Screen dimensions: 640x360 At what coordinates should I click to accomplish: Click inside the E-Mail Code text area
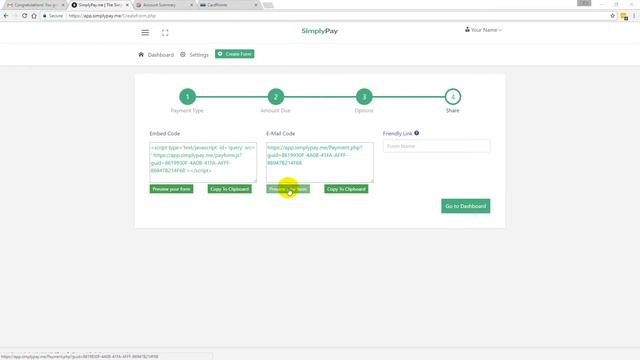(320, 162)
